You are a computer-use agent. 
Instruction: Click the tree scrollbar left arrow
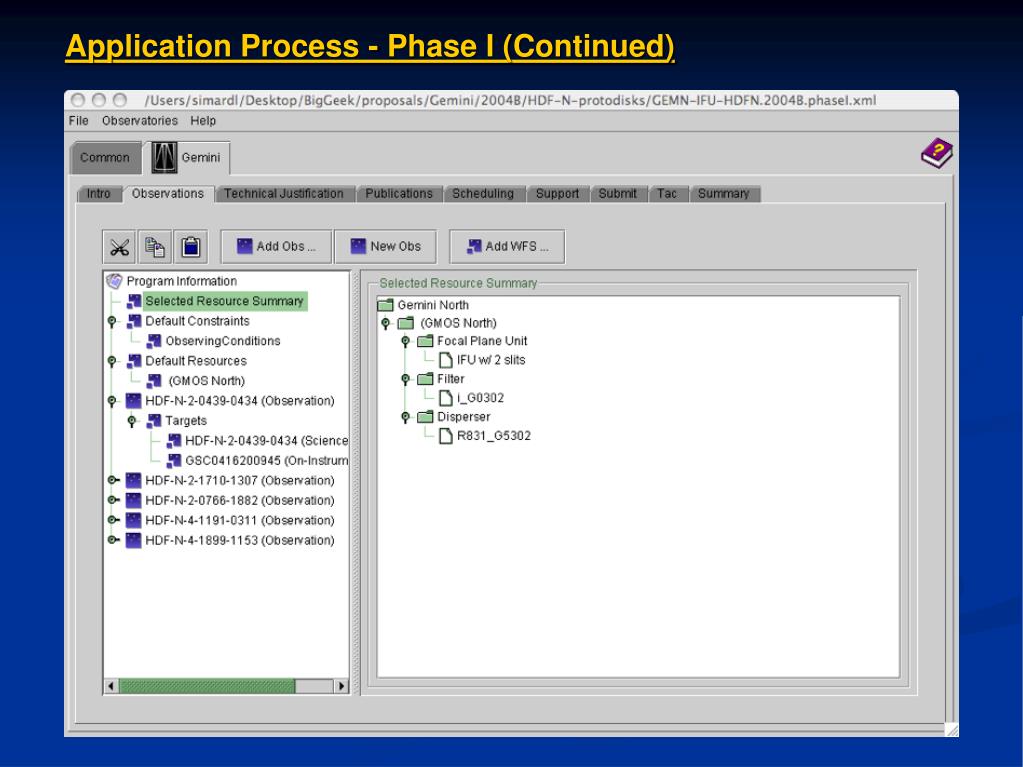(x=111, y=686)
